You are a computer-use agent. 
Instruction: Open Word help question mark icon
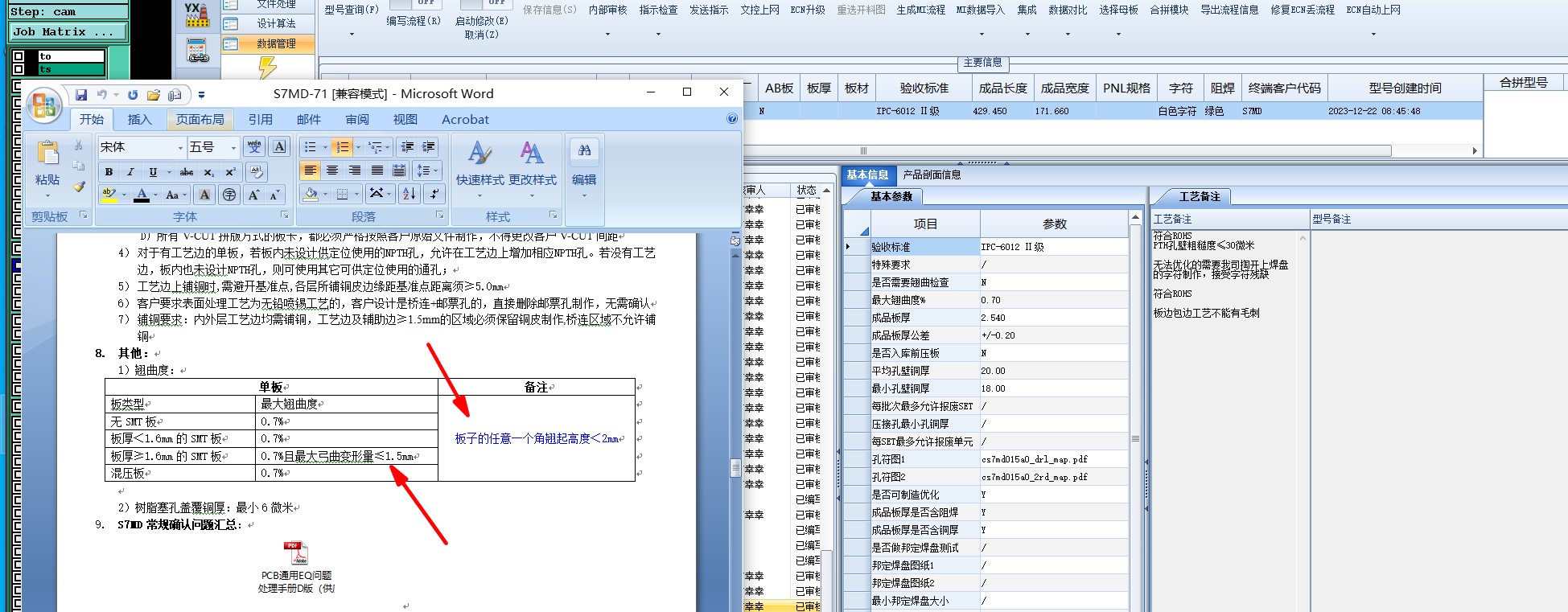coord(732,119)
